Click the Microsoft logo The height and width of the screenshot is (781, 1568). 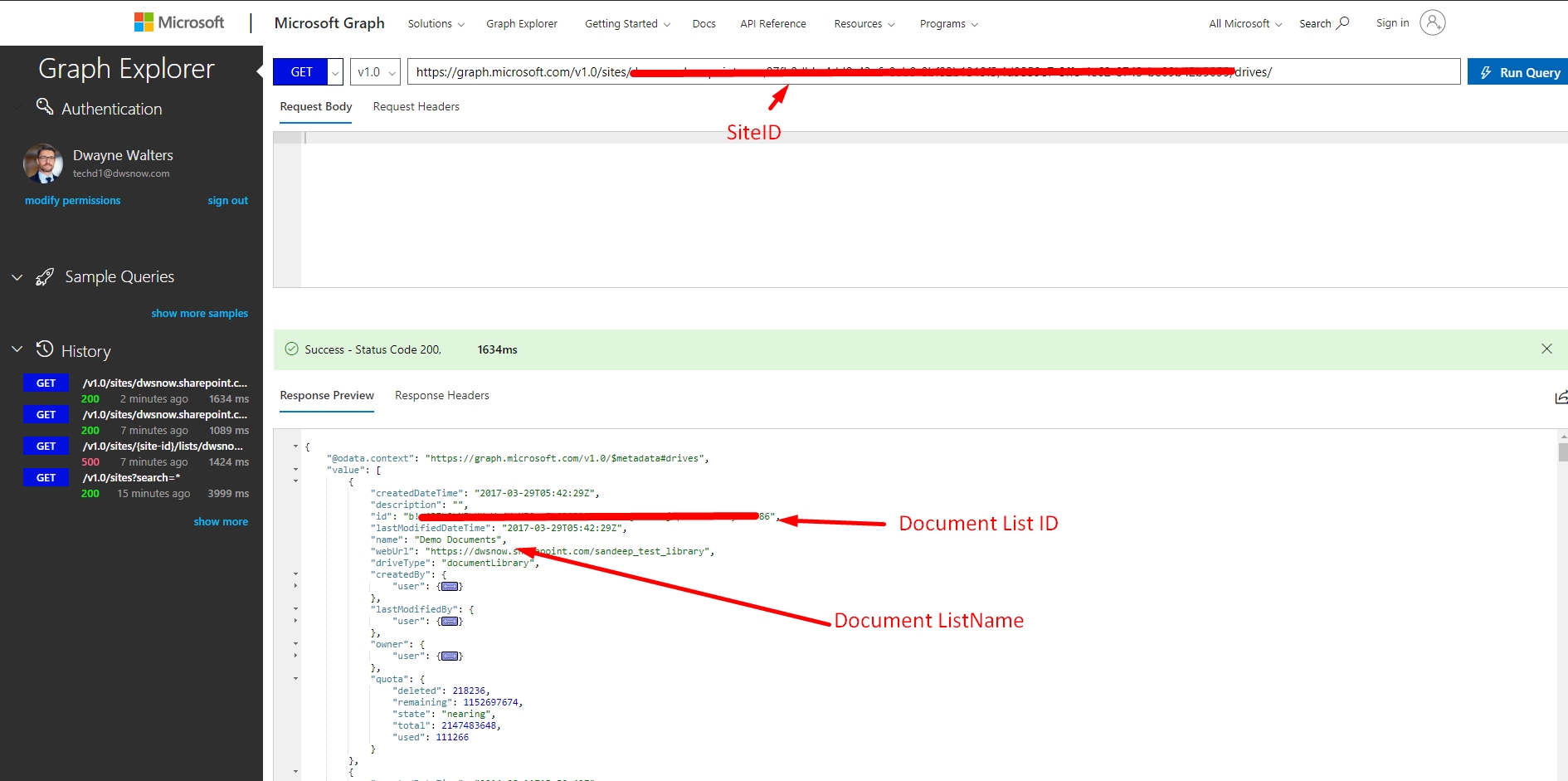point(179,22)
